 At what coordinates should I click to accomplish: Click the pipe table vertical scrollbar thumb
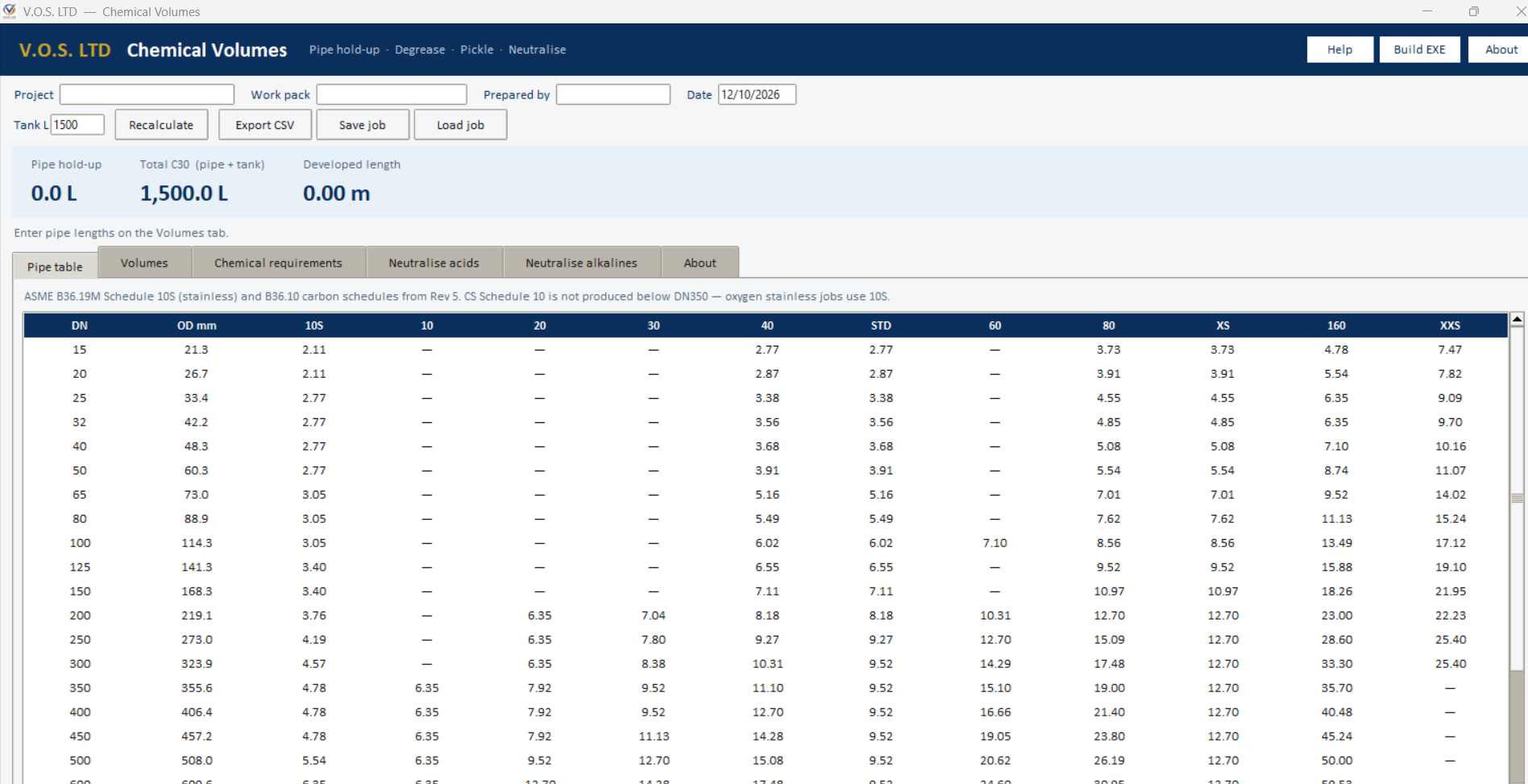point(1517,498)
